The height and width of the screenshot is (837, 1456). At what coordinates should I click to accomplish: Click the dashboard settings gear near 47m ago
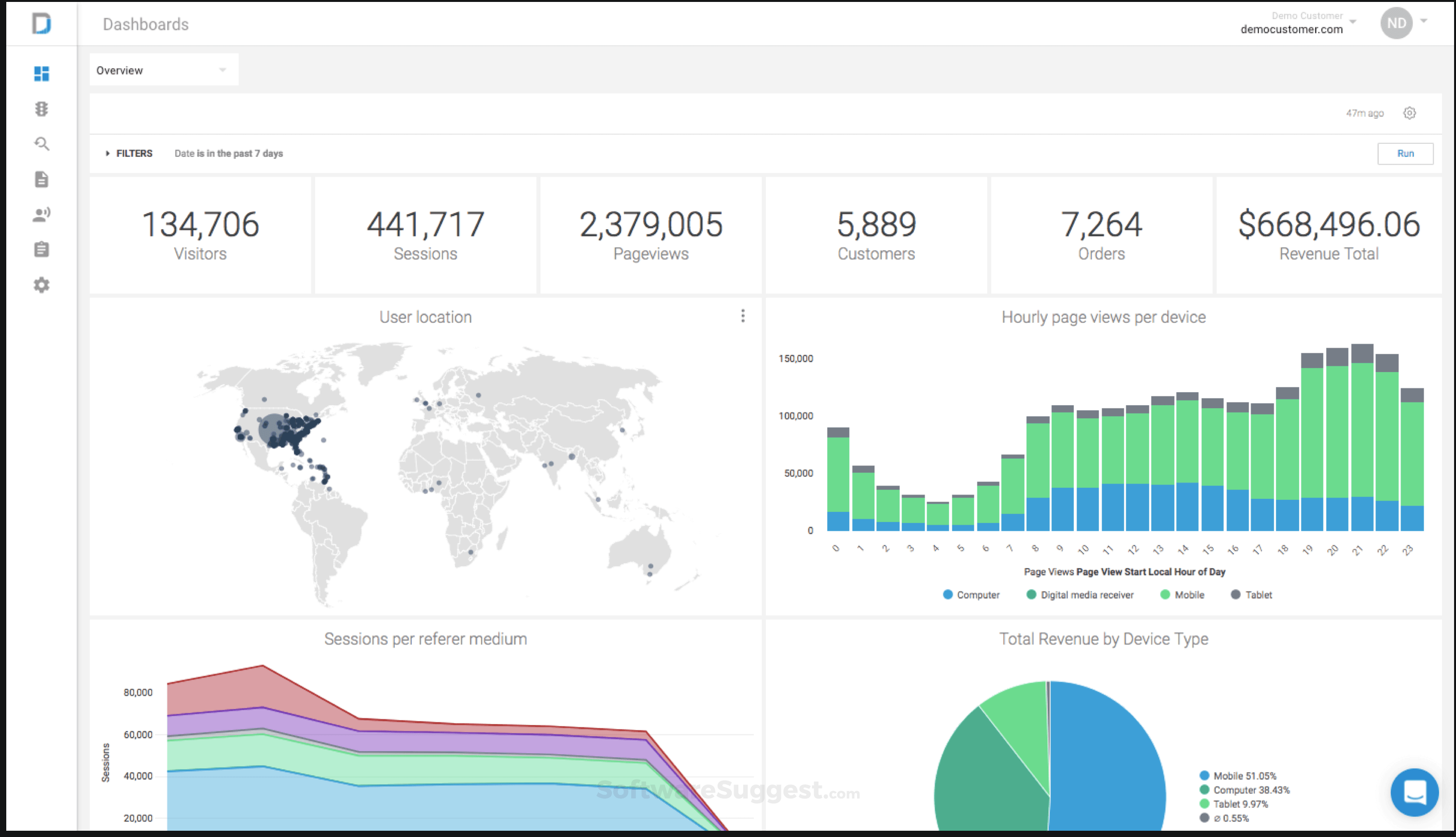tap(1409, 113)
